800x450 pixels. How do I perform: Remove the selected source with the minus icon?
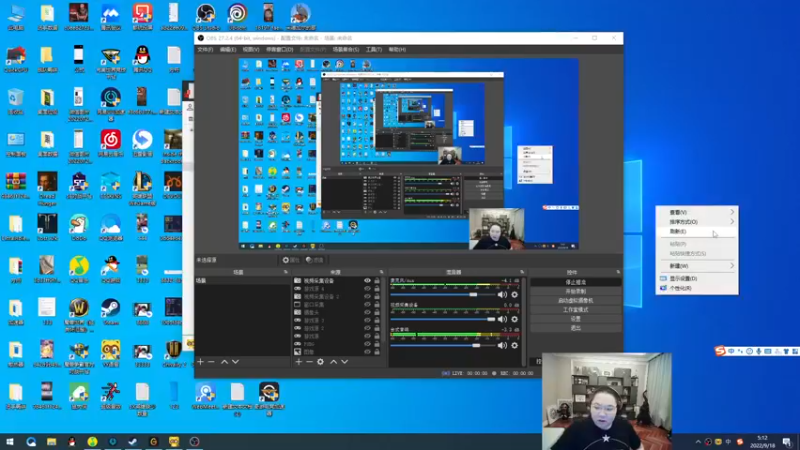(309, 362)
